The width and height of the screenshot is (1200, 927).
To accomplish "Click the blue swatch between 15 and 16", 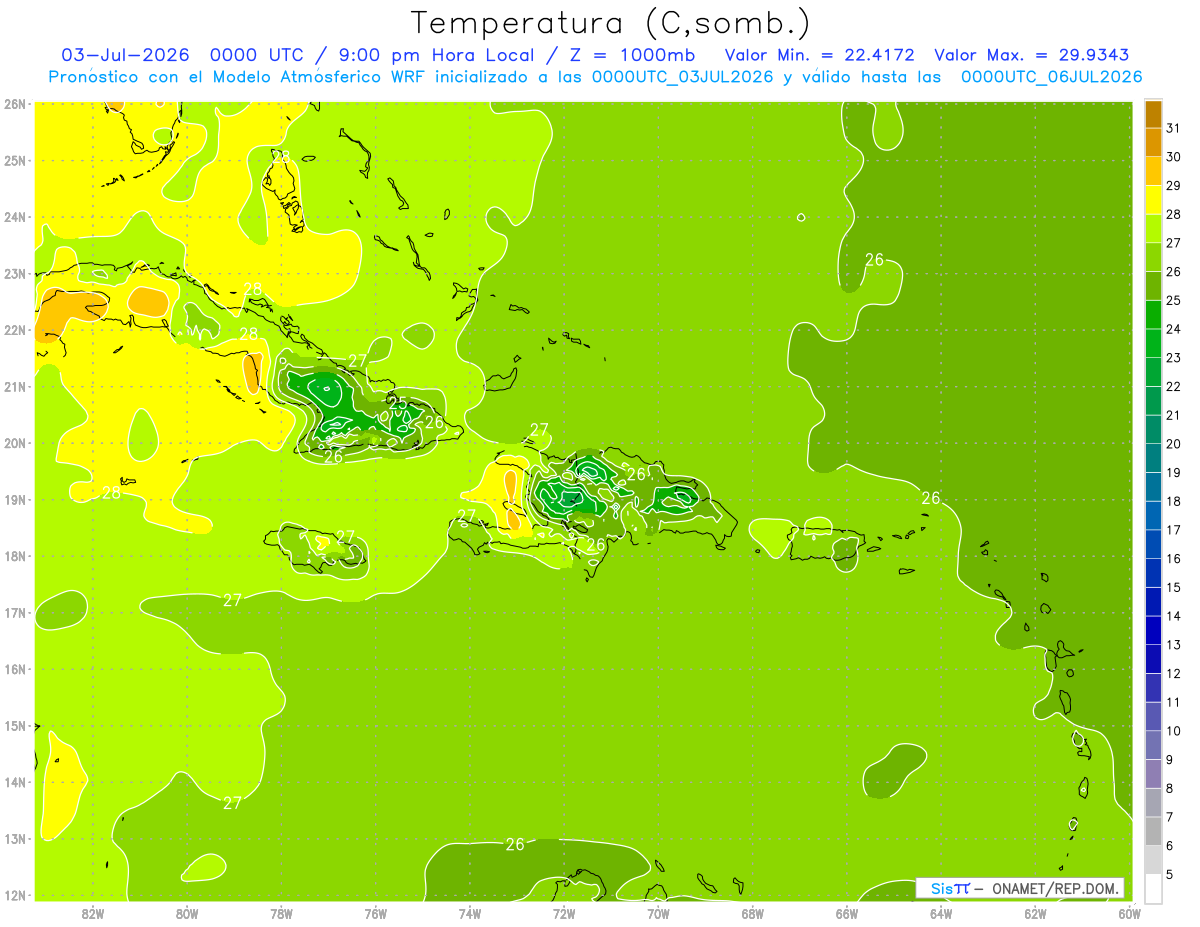I will point(1153,573).
